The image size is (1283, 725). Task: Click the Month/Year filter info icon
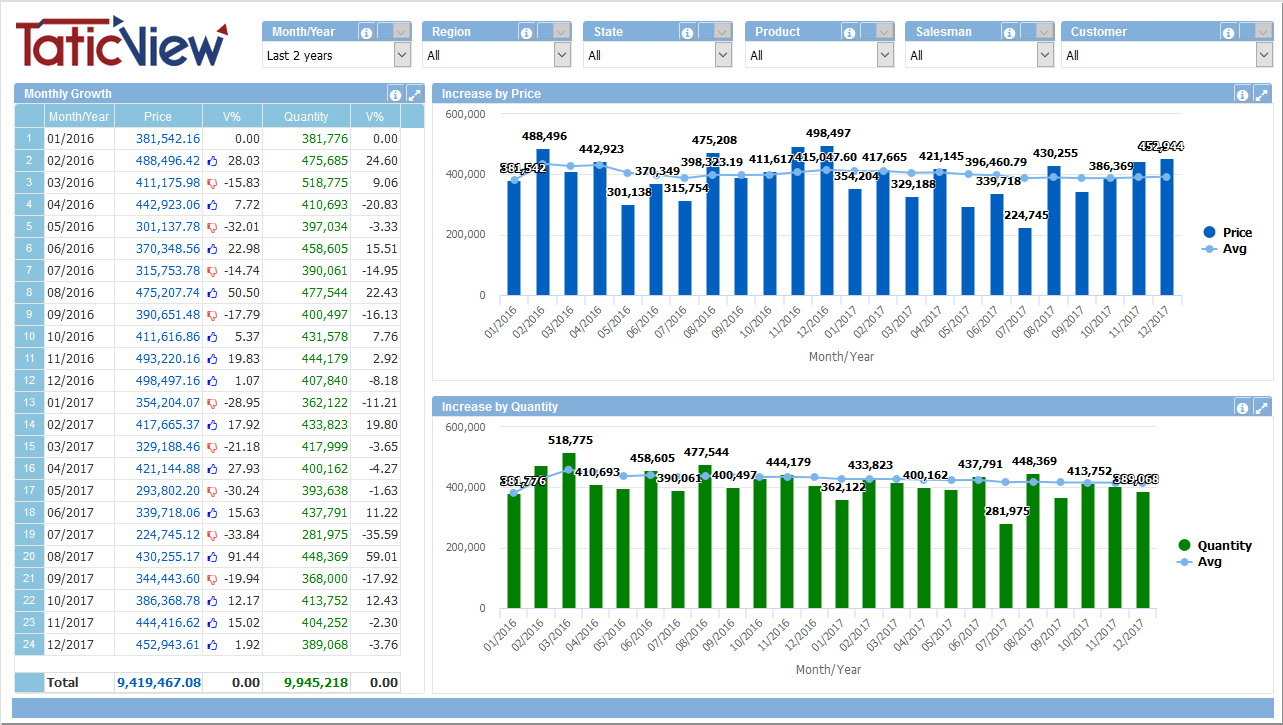tap(368, 31)
